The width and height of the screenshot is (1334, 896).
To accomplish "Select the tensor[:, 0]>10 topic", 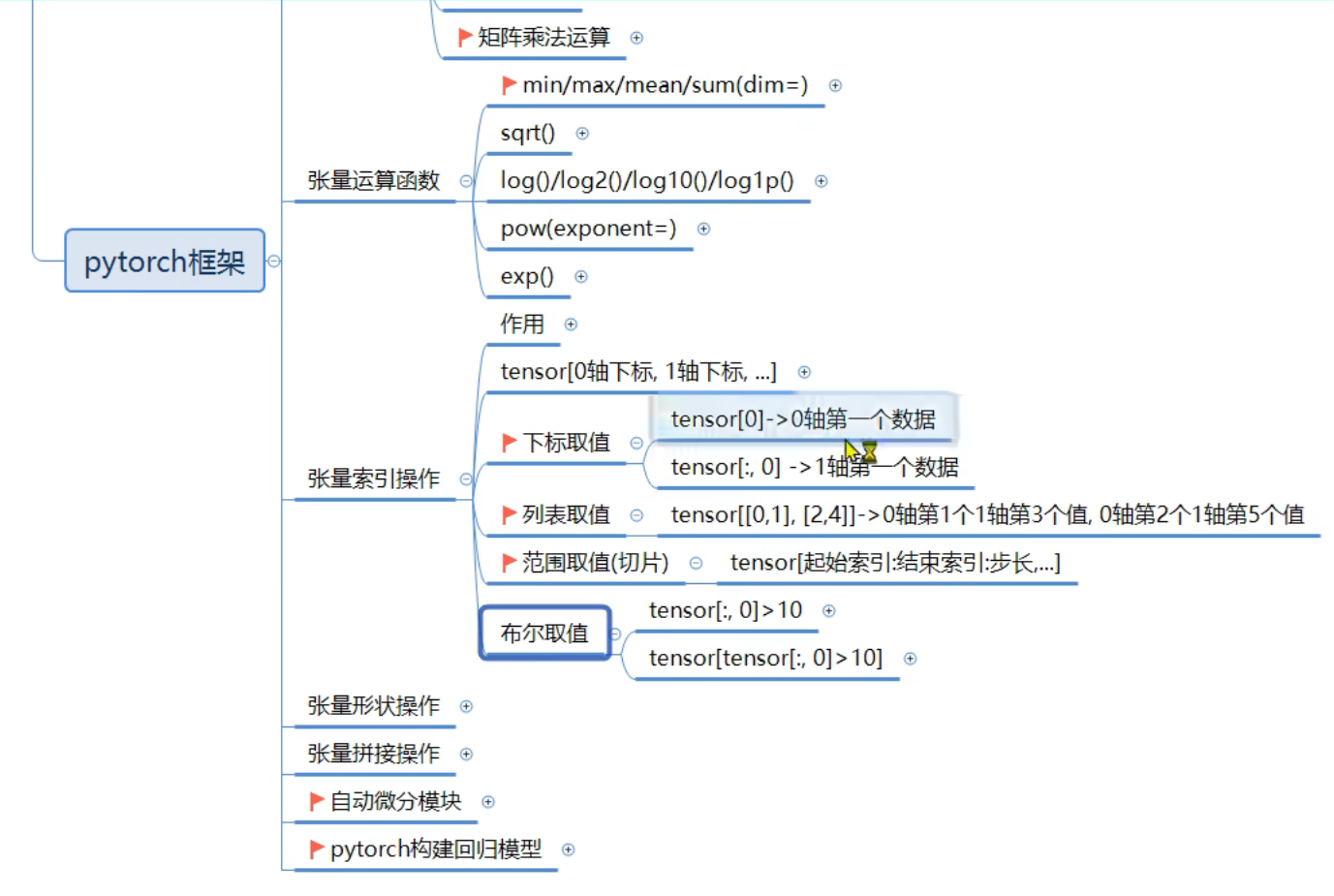I will (x=726, y=610).
